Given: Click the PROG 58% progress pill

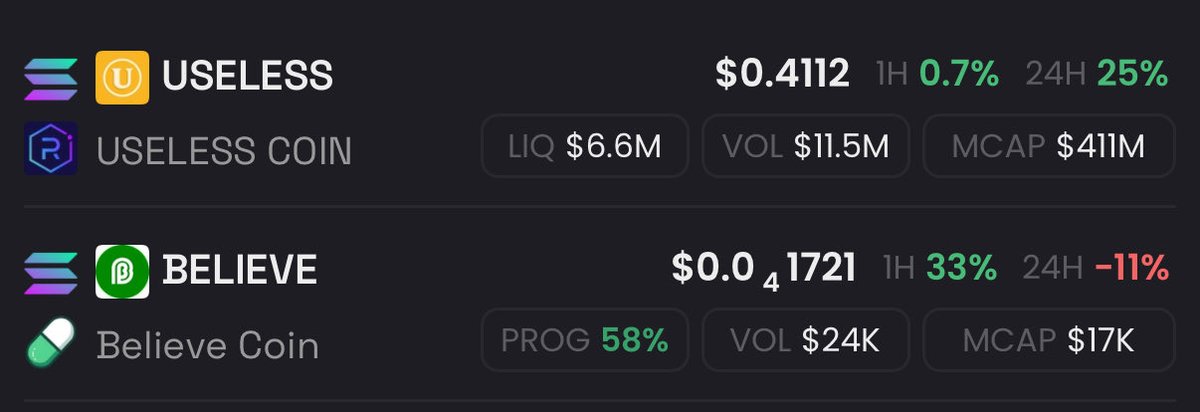Looking at the screenshot, I should (x=585, y=341).
